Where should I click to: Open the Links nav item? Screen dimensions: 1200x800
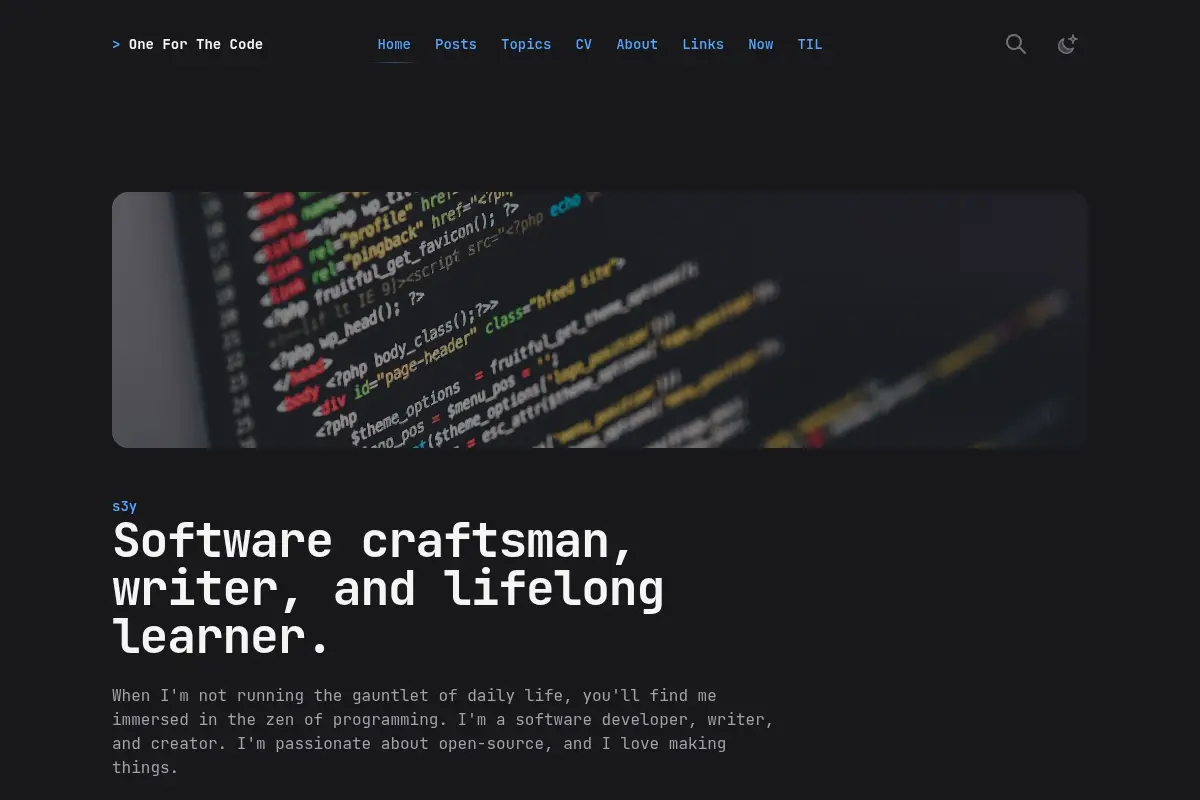(x=703, y=44)
